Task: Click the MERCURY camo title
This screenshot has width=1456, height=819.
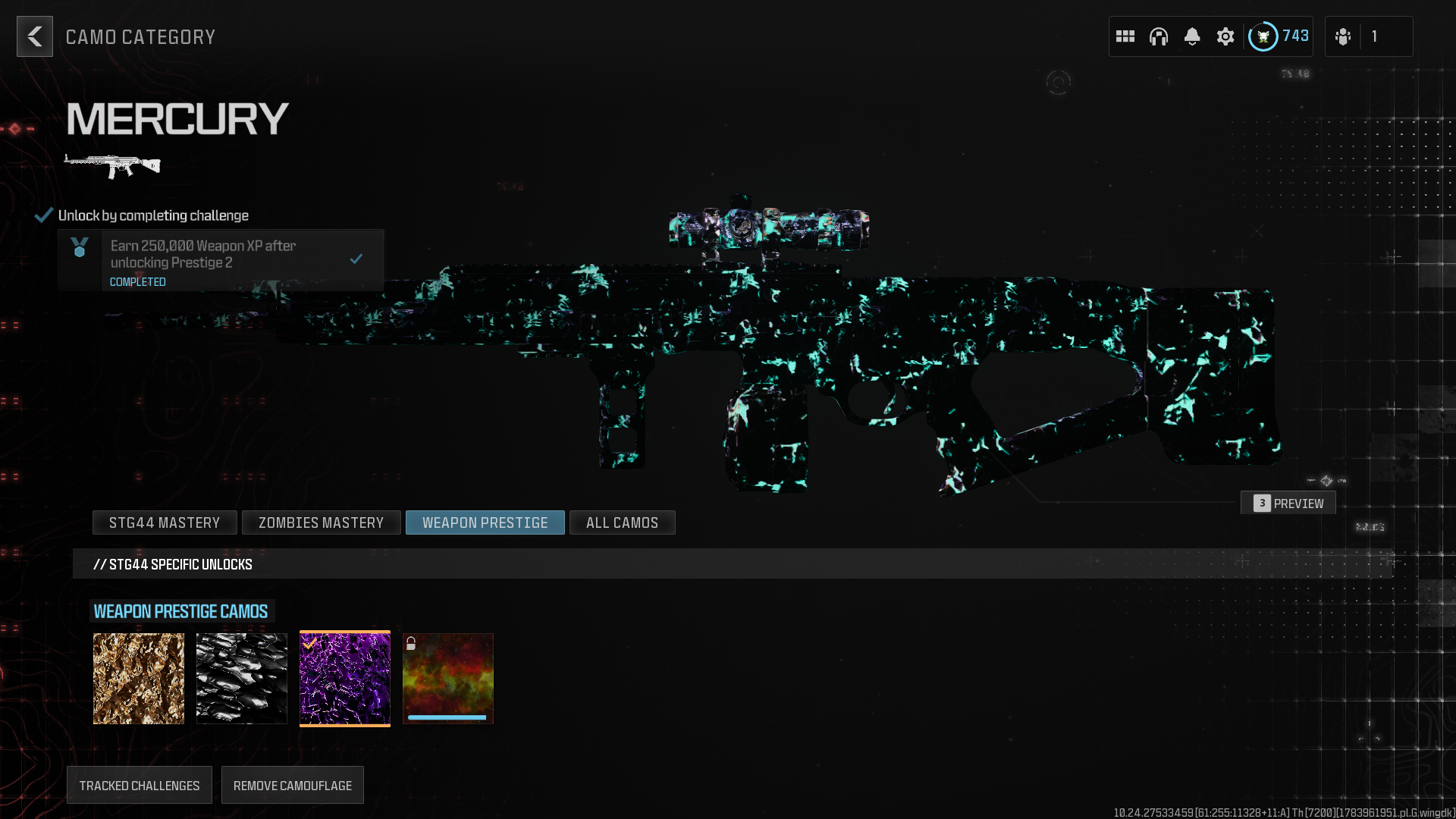Action: point(177,119)
